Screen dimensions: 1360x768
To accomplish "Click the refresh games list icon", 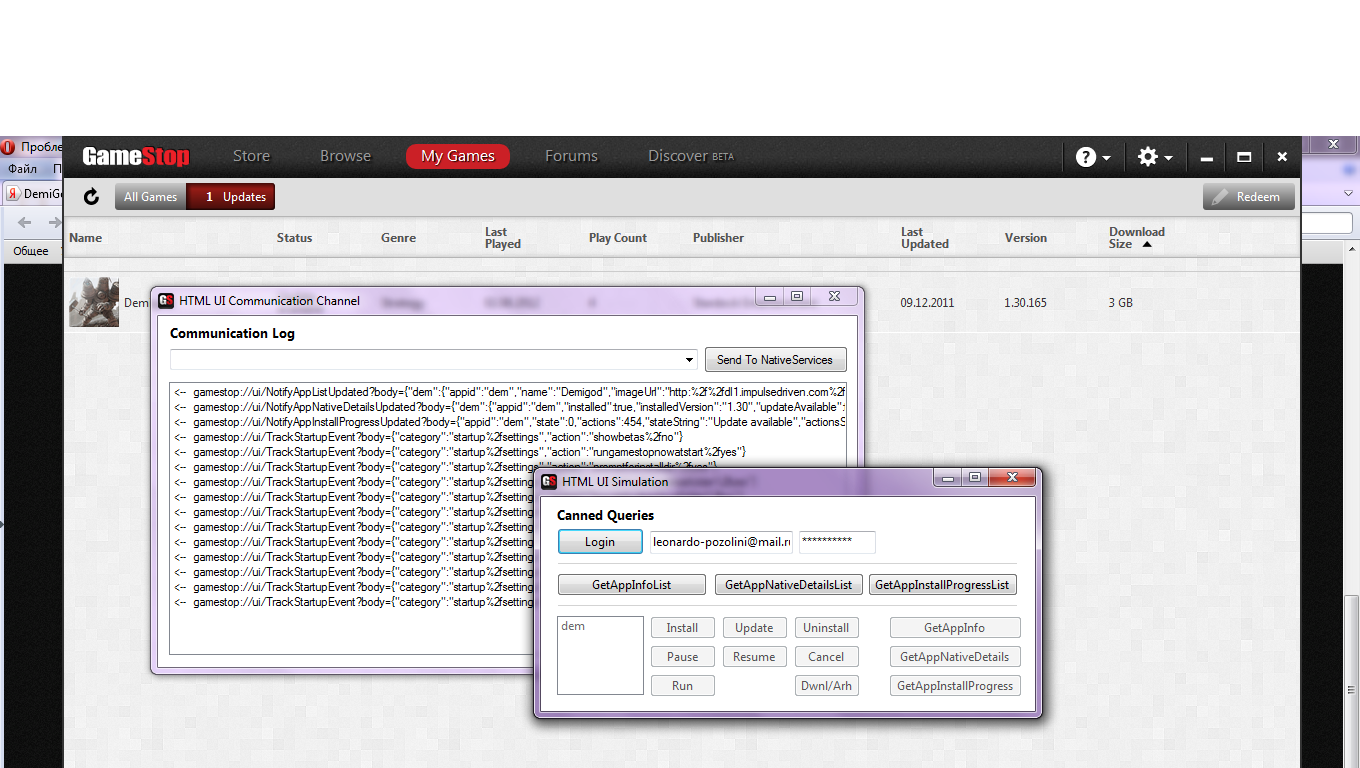I will (x=91, y=197).
